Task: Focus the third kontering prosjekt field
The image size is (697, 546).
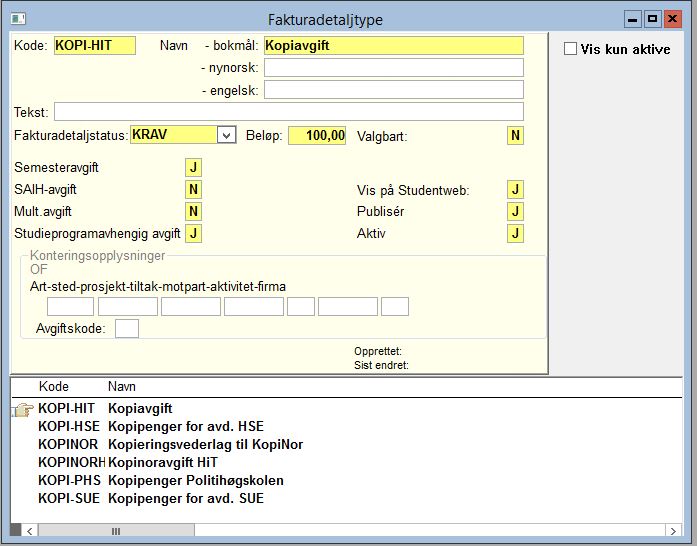Action: [191, 307]
